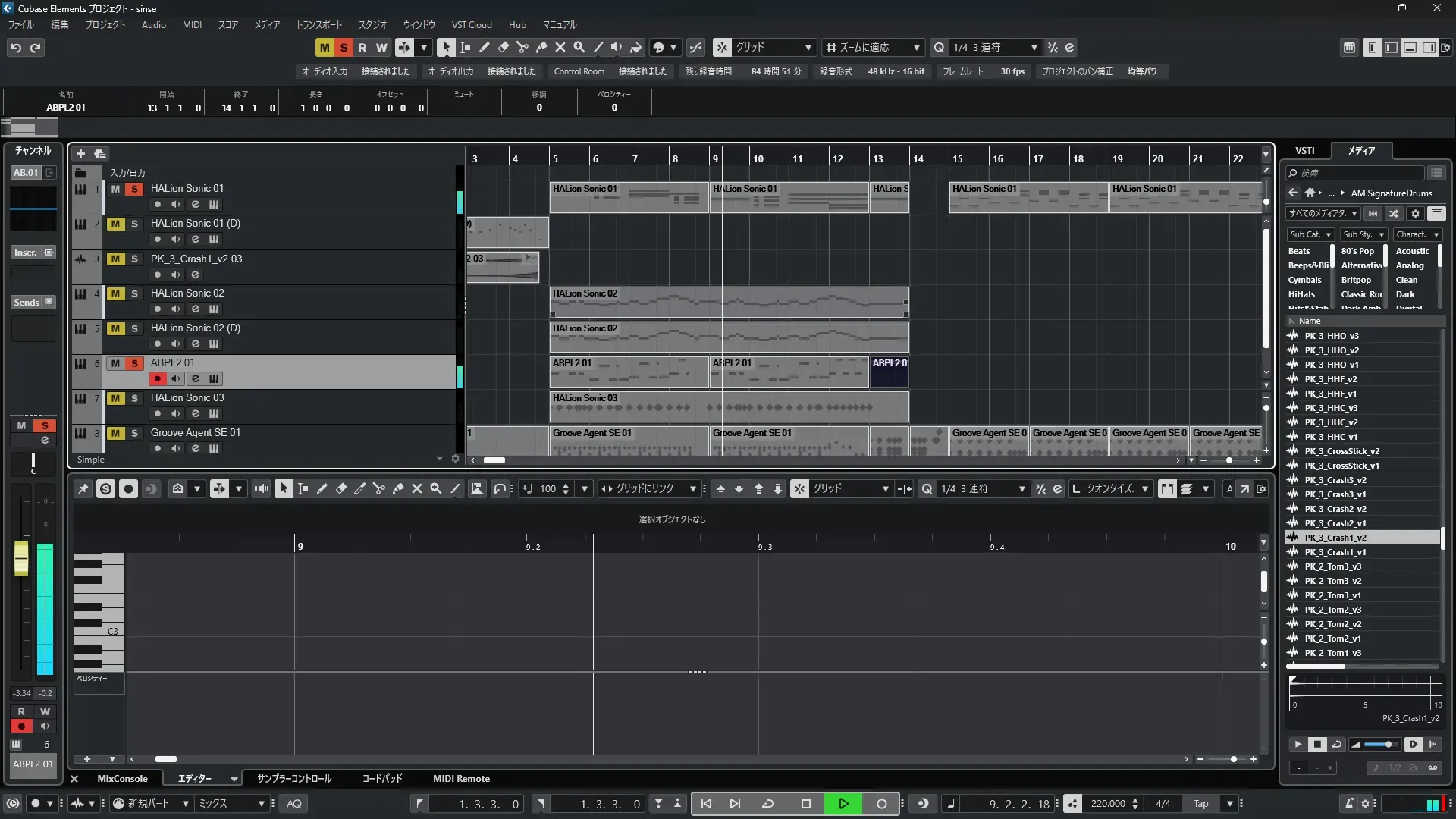Open the ズームに適応 dropdown
Image resolution: width=1456 pixels, height=819 pixels.
(872, 47)
